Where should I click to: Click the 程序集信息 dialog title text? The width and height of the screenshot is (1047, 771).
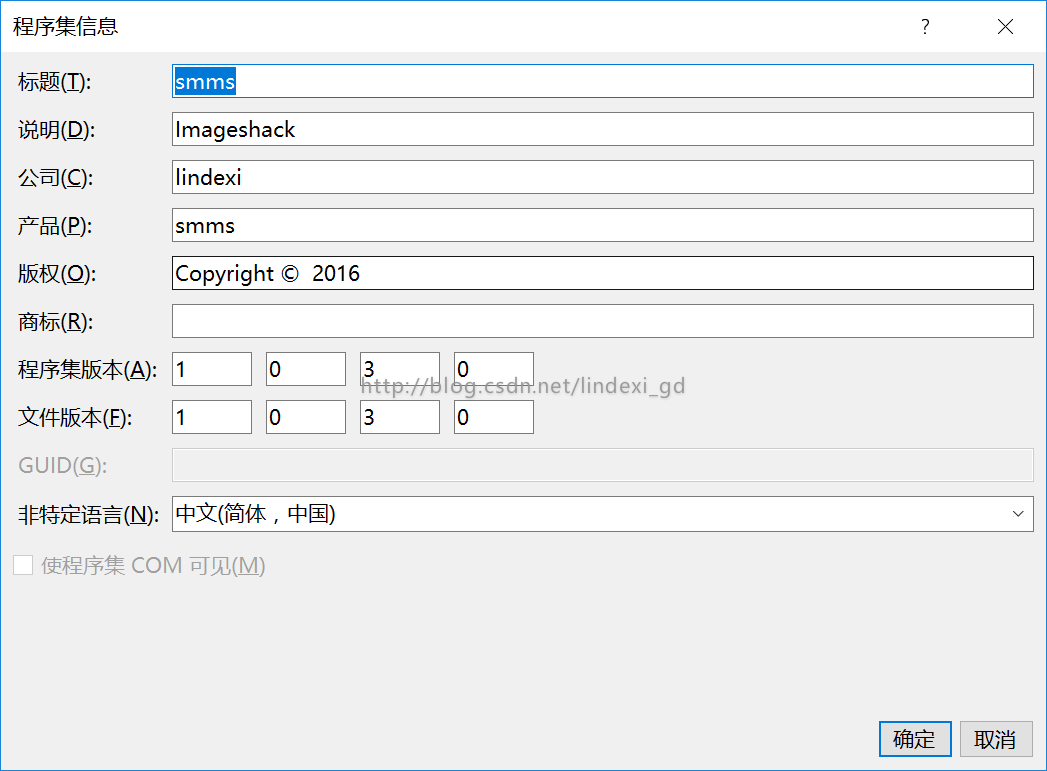pos(65,27)
